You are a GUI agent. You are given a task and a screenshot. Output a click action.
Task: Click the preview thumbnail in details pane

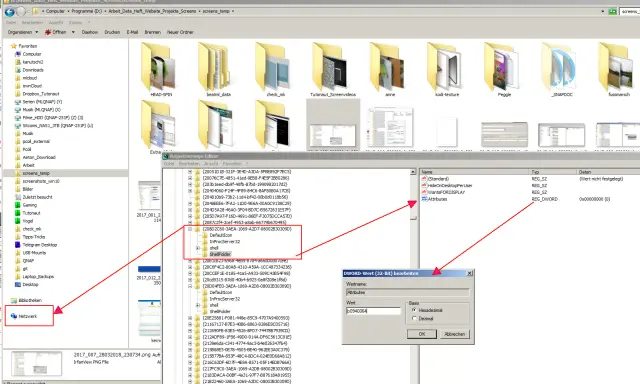[x=36, y=363]
